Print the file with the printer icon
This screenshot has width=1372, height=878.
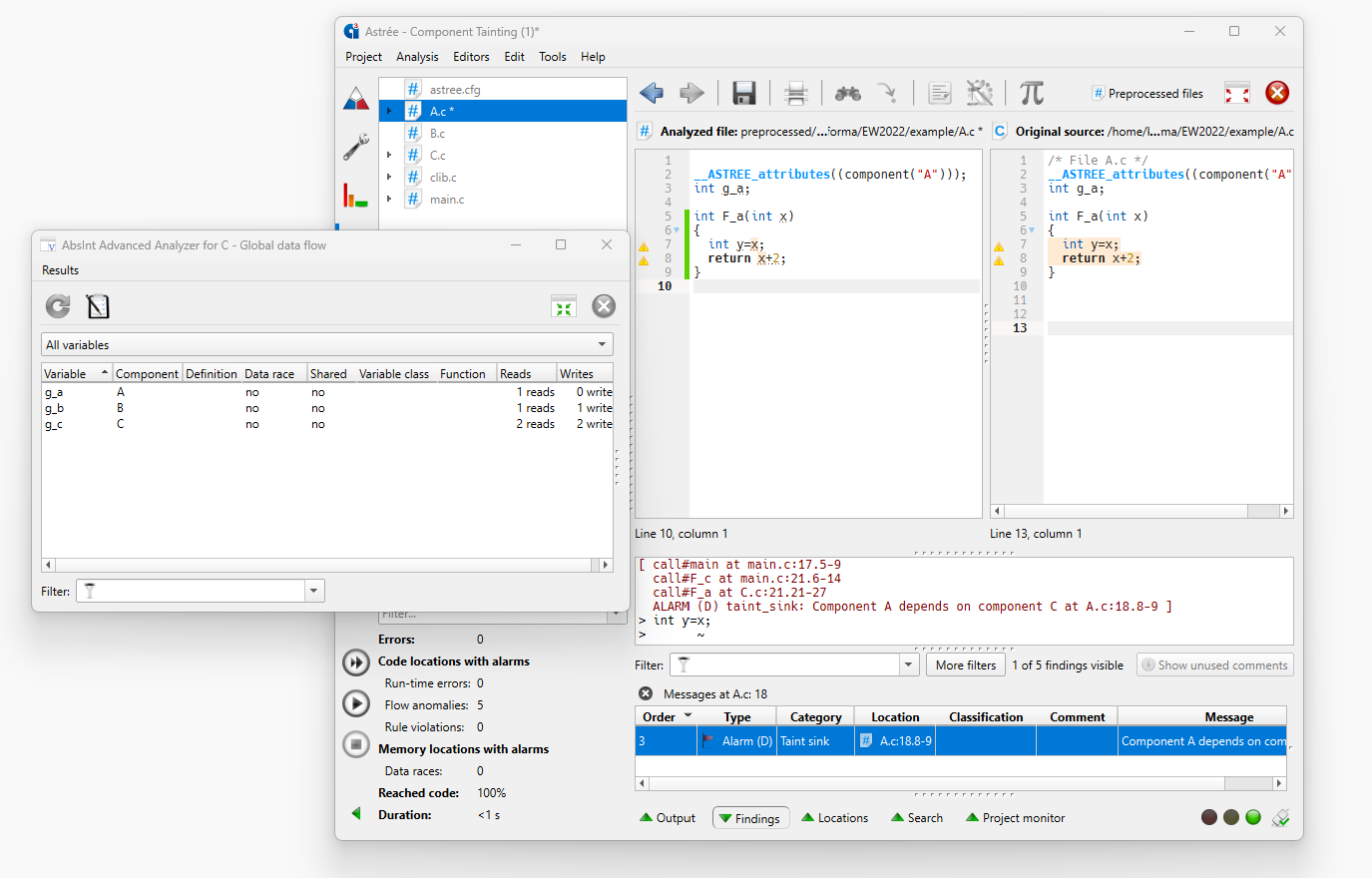795,93
